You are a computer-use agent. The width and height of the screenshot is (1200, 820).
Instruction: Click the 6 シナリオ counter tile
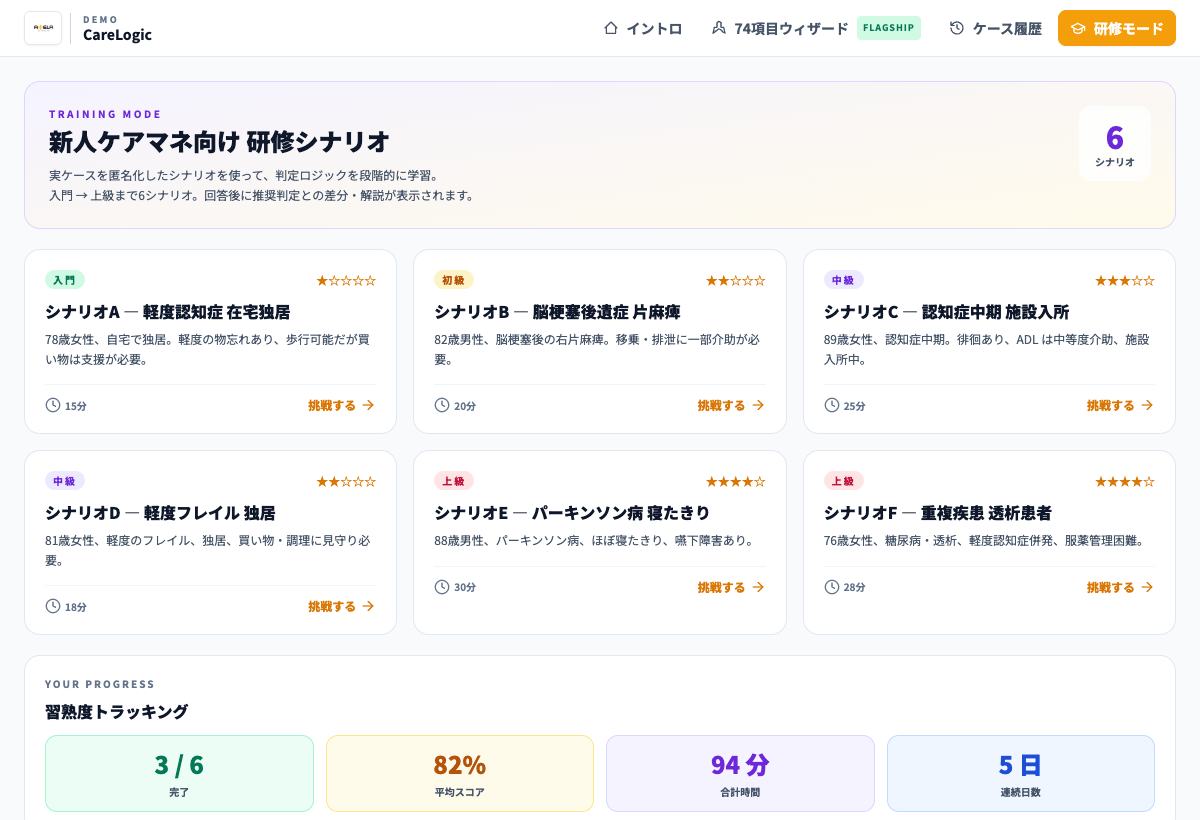(x=1115, y=144)
